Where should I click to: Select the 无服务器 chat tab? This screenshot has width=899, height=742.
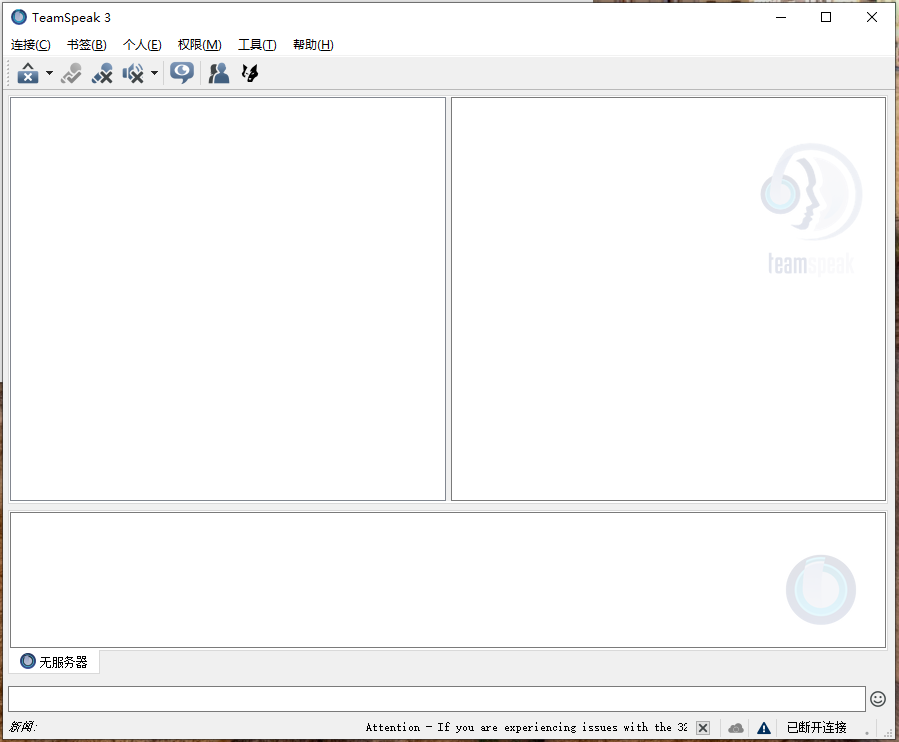pyautogui.click(x=55, y=662)
